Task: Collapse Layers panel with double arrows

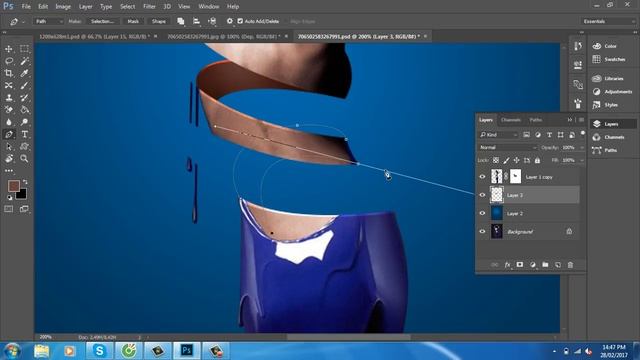Action: [x=569, y=120]
